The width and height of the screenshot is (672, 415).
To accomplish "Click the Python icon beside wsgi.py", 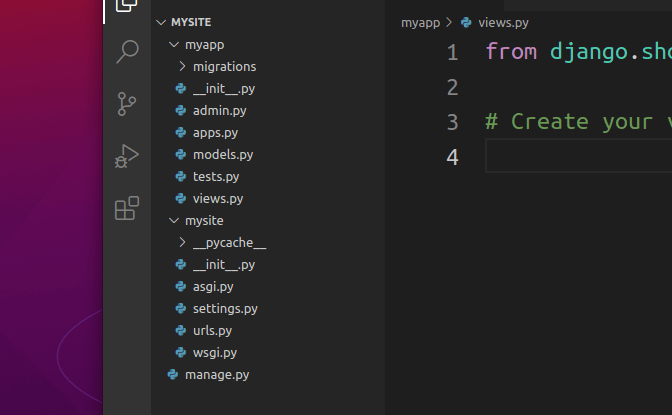I will [x=181, y=352].
